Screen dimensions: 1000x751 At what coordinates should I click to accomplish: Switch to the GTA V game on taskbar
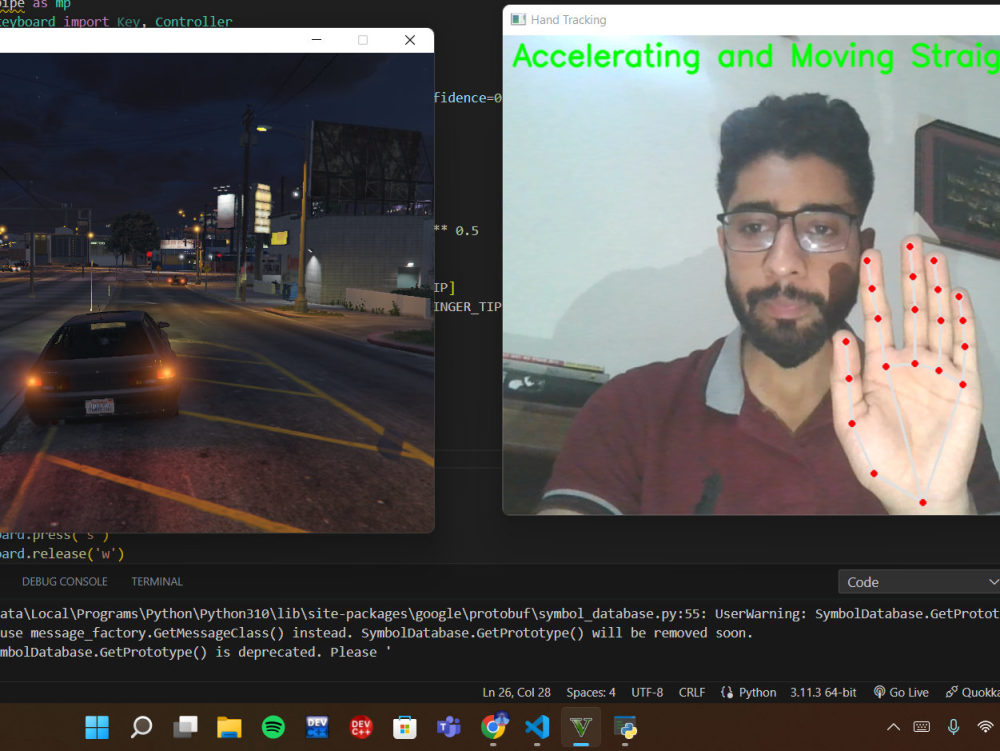pos(581,727)
